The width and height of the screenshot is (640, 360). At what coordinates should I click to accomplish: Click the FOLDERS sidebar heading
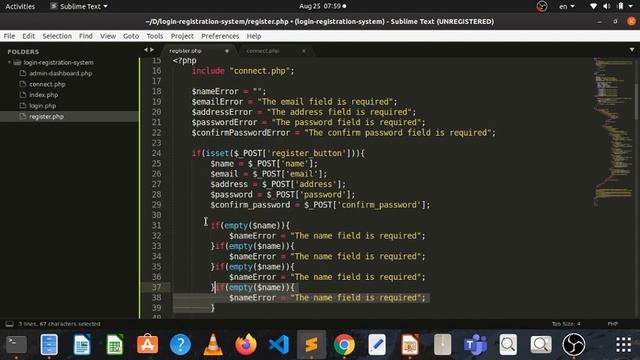[x=23, y=52]
